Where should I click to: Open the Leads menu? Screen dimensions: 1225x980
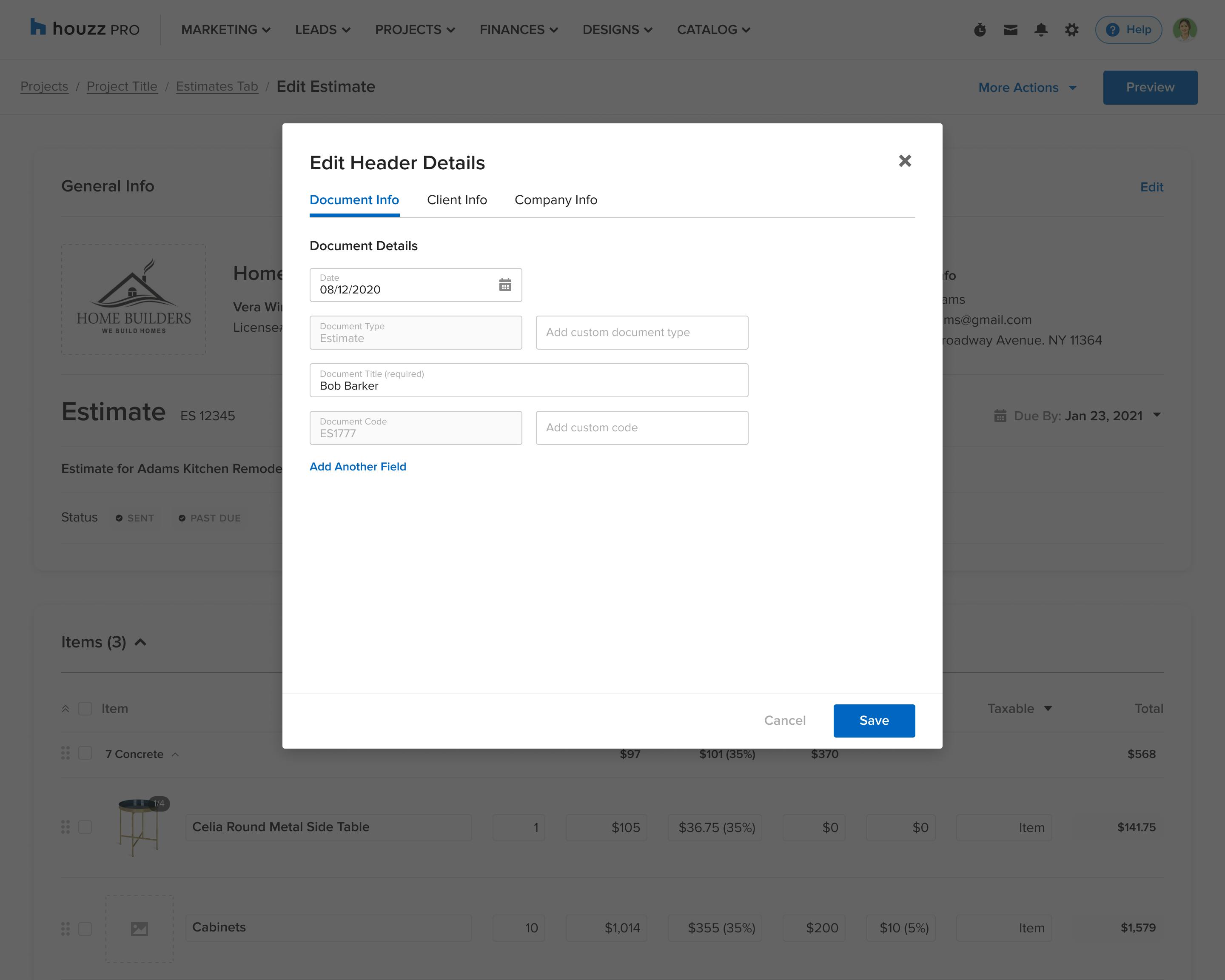(322, 29)
